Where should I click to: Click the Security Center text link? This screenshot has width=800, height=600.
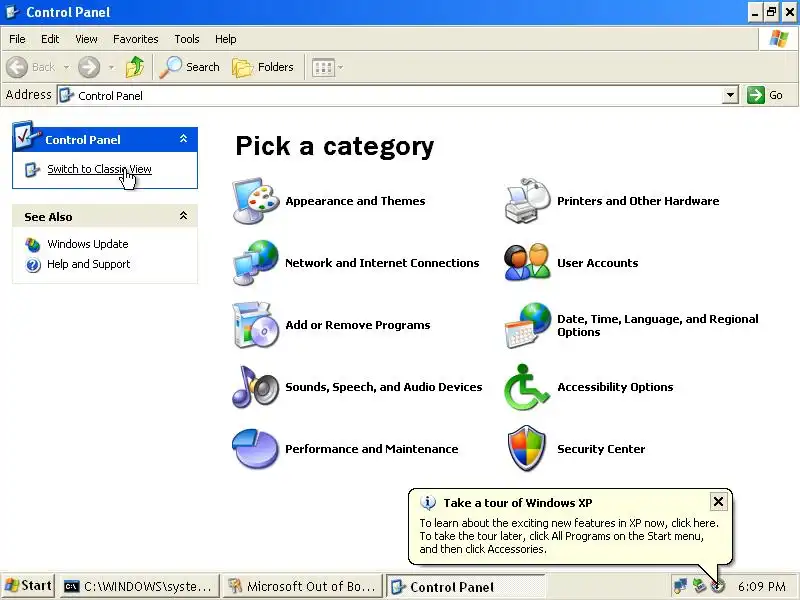click(x=601, y=449)
